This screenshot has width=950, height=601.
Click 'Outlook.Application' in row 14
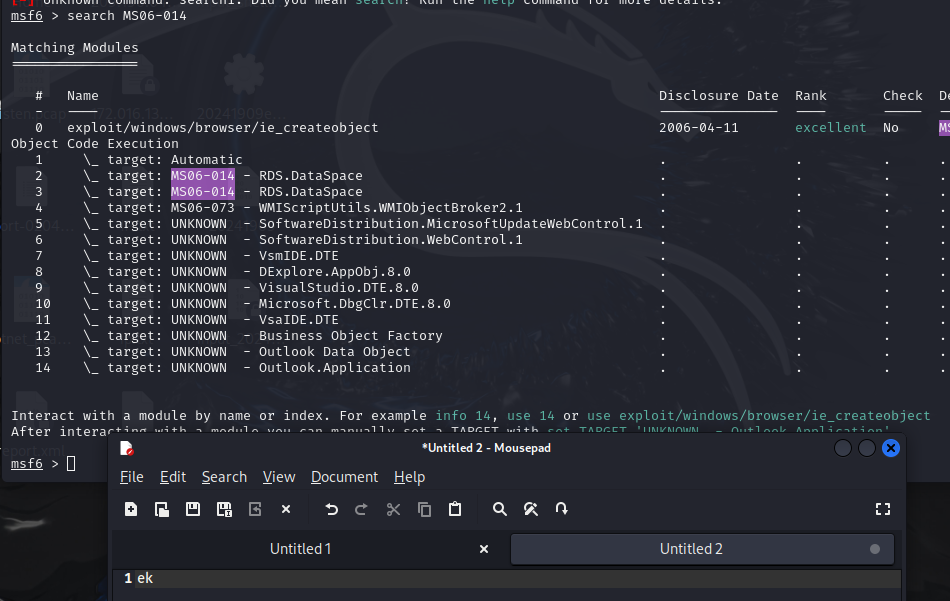pyautogui.click(x=334, y=368)
